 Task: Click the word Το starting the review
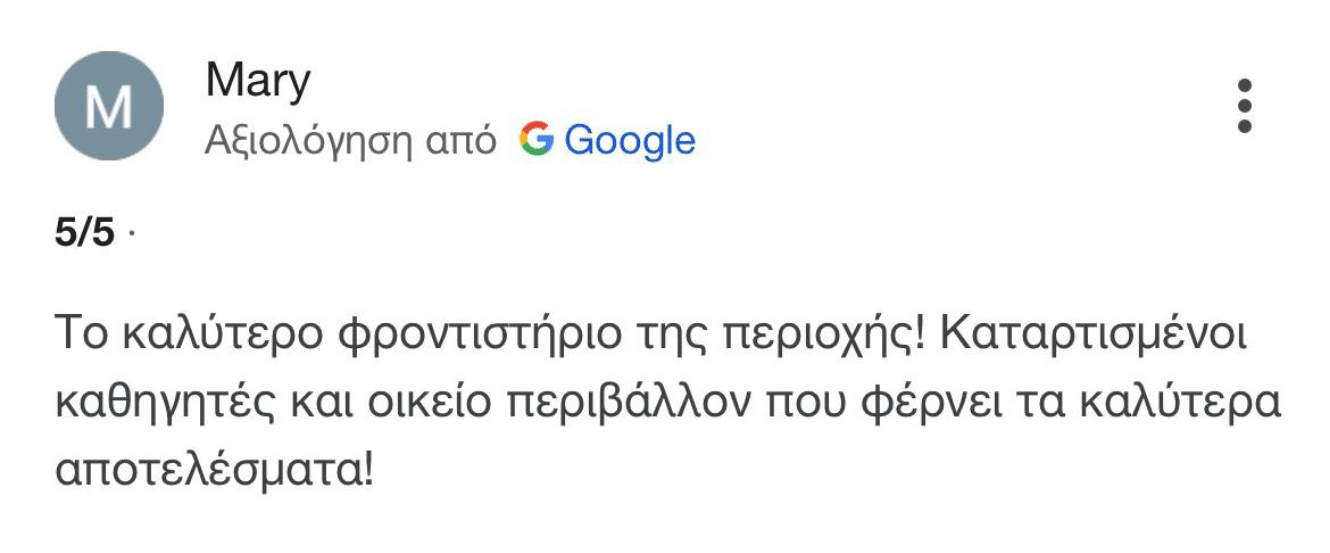point(79,335)
